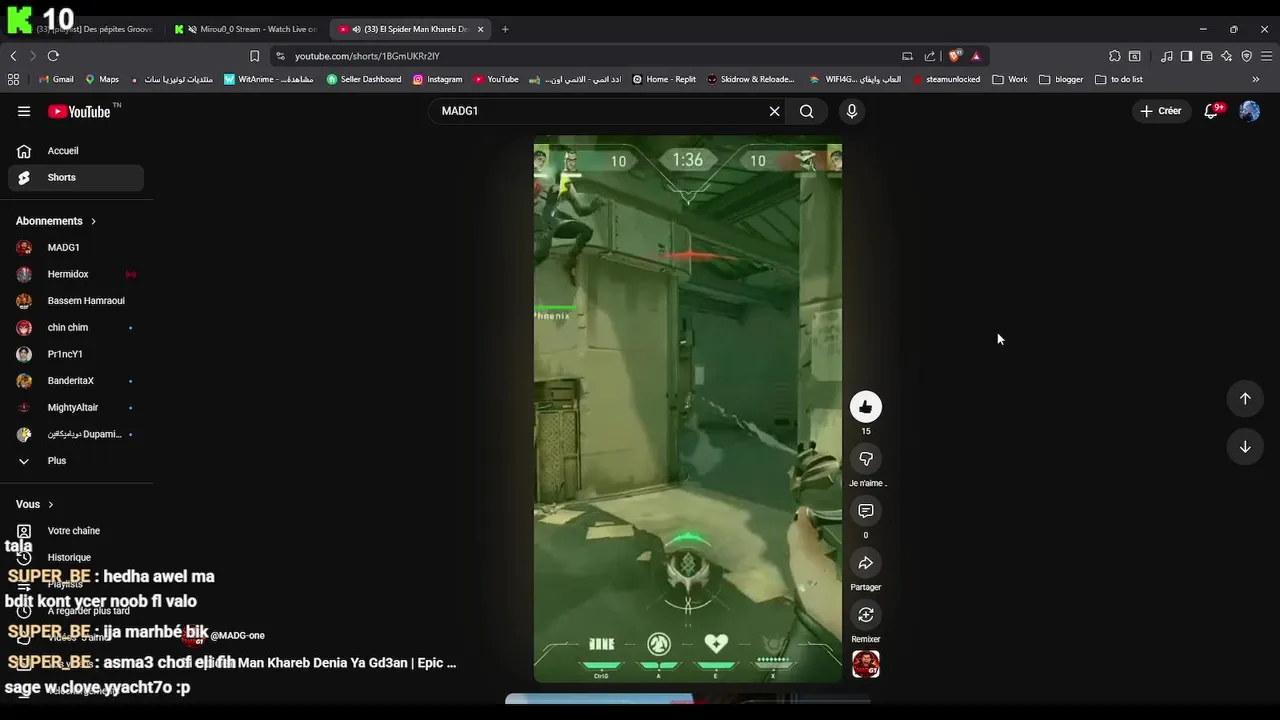The height and width of the screenshot is (720, 1280).
Task: Dislike the short with thumbs down
Action: point(866,459)
